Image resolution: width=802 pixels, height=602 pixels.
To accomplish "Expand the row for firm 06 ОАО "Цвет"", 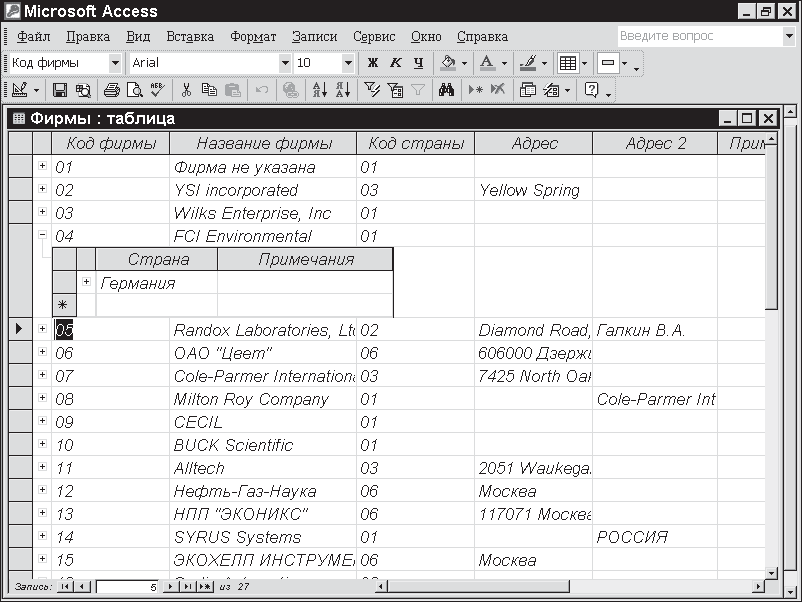I will [x=42, y=353].
